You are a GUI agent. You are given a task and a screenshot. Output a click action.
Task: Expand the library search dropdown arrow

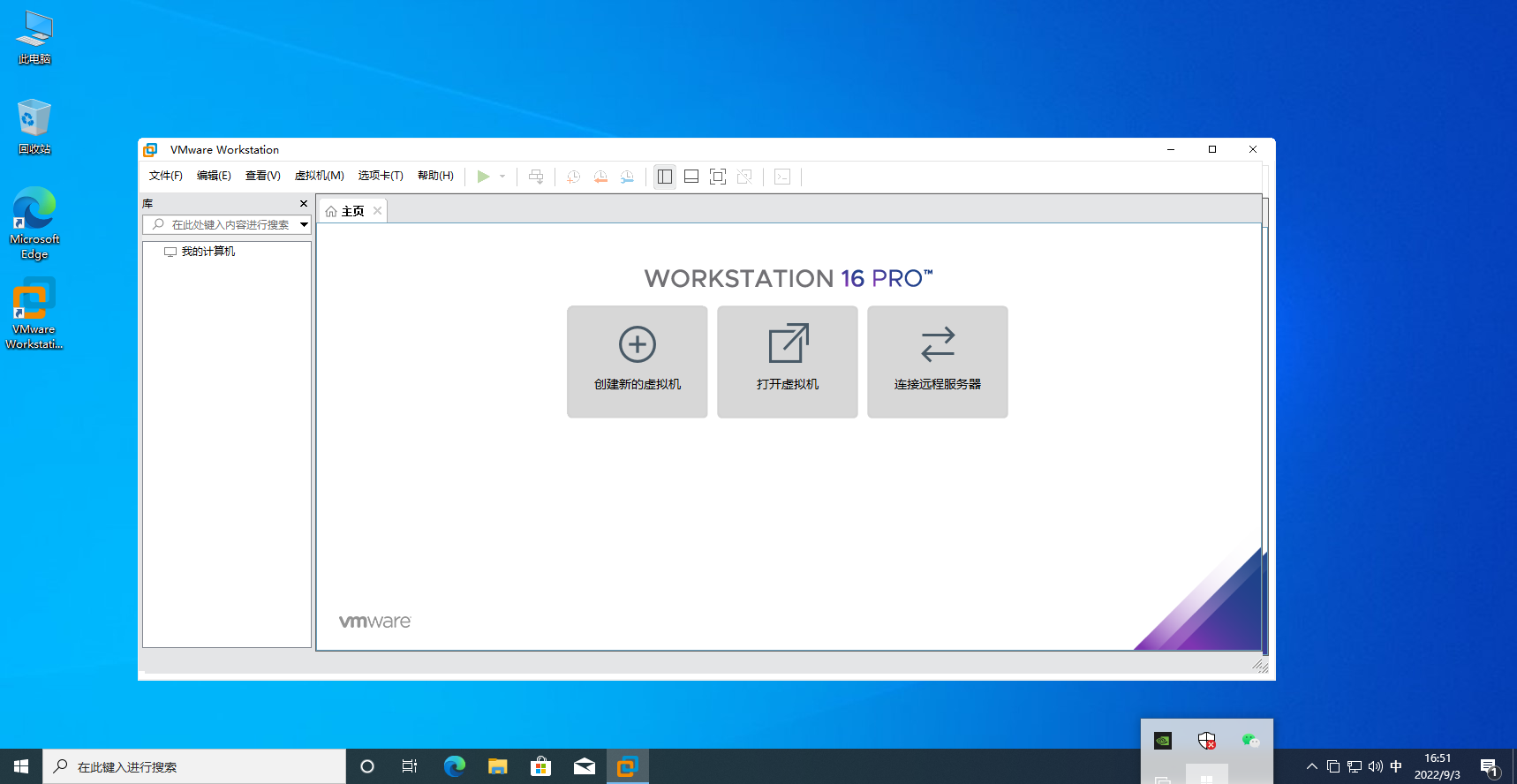[304, 225]
